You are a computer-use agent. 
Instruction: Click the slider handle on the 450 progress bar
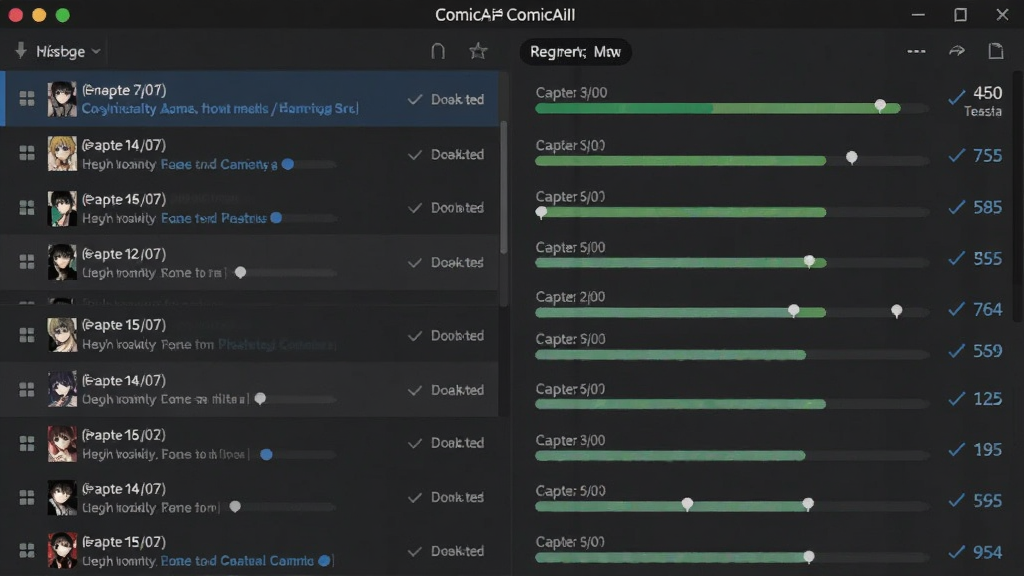tap(880, 105)
